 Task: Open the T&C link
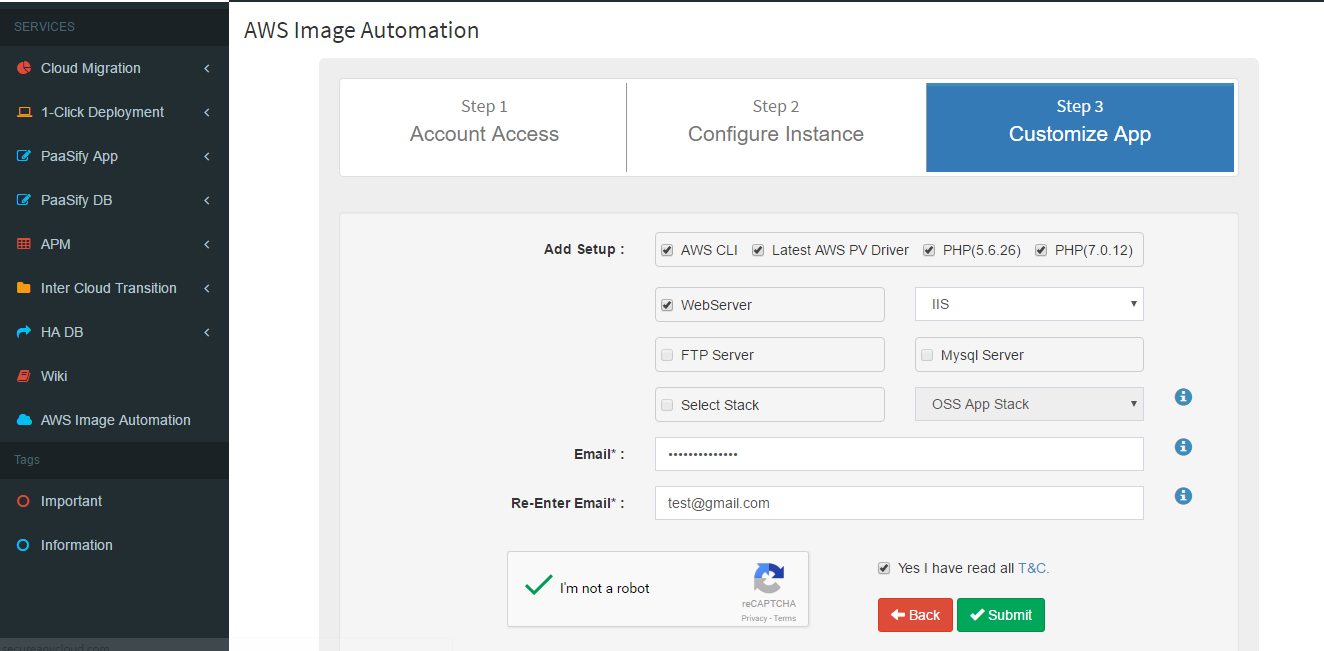[1033, 568]
